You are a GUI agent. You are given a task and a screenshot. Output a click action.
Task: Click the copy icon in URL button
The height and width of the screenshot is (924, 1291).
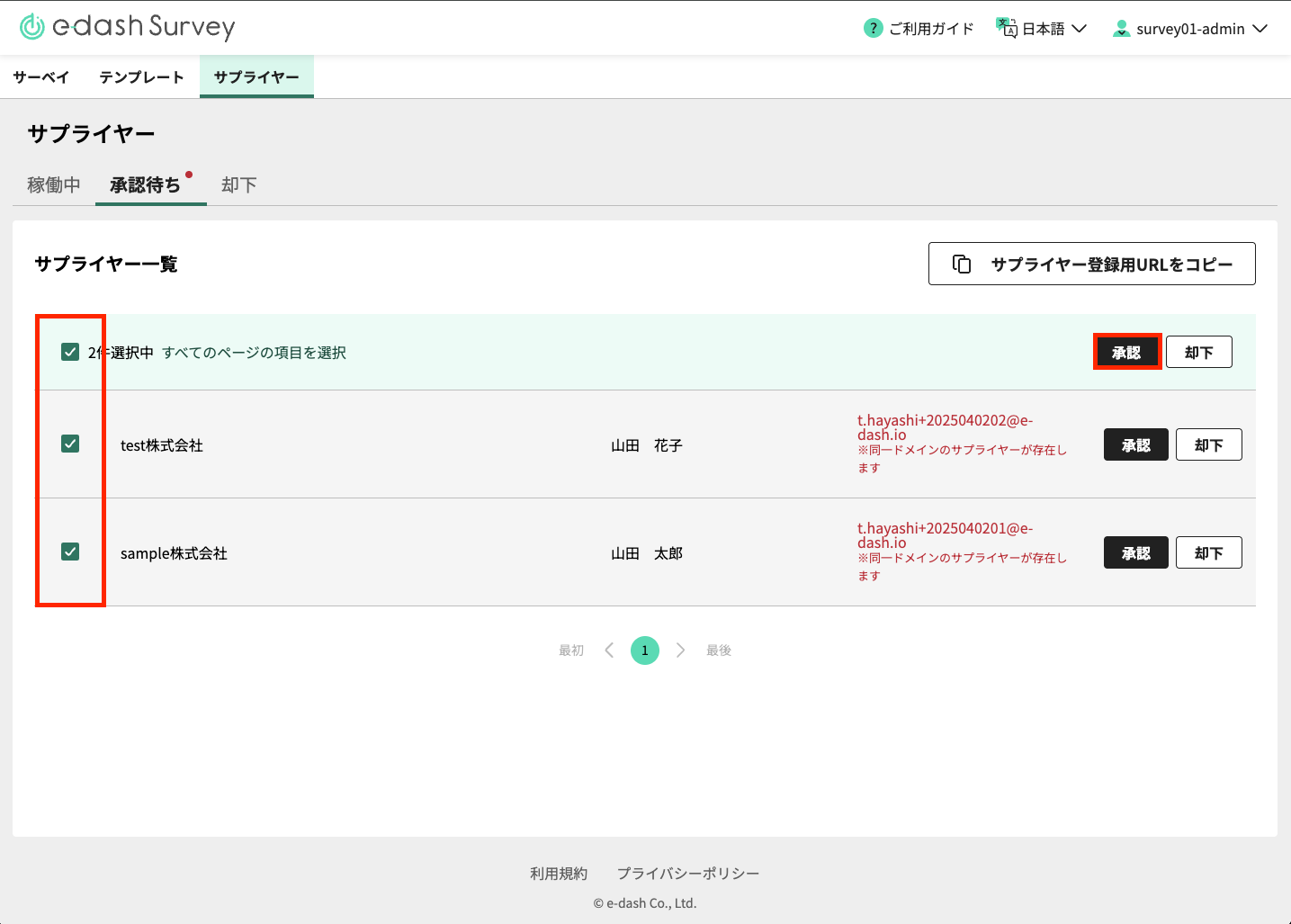tap(962, 264)
